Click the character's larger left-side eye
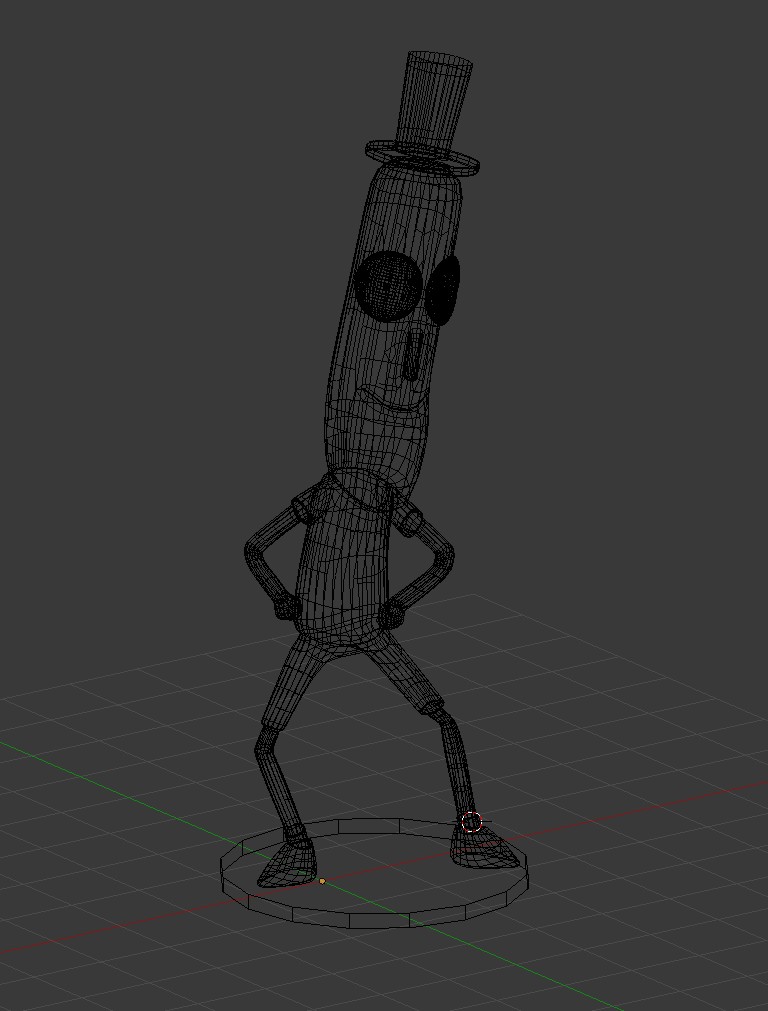Screen dimensions: 768x1011 (385, 286)
